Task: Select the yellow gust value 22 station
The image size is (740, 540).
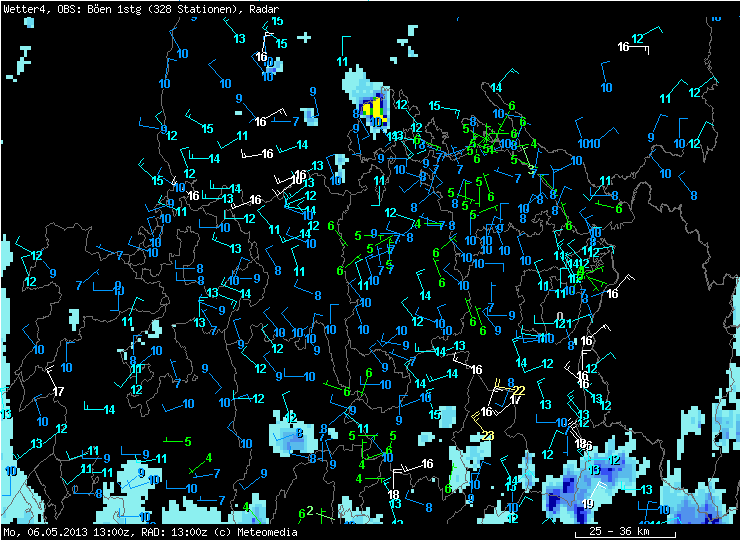Action: click(x=519, y=390)
